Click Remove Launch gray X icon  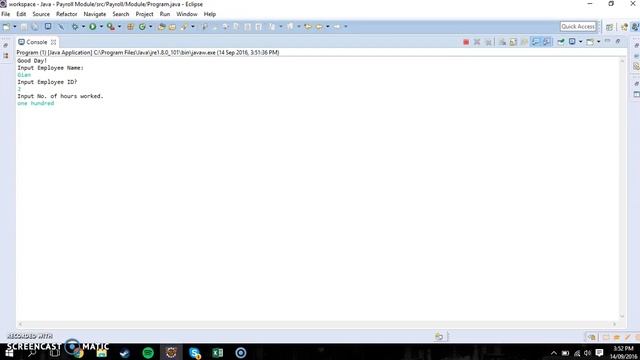click(x=477, y=42)
